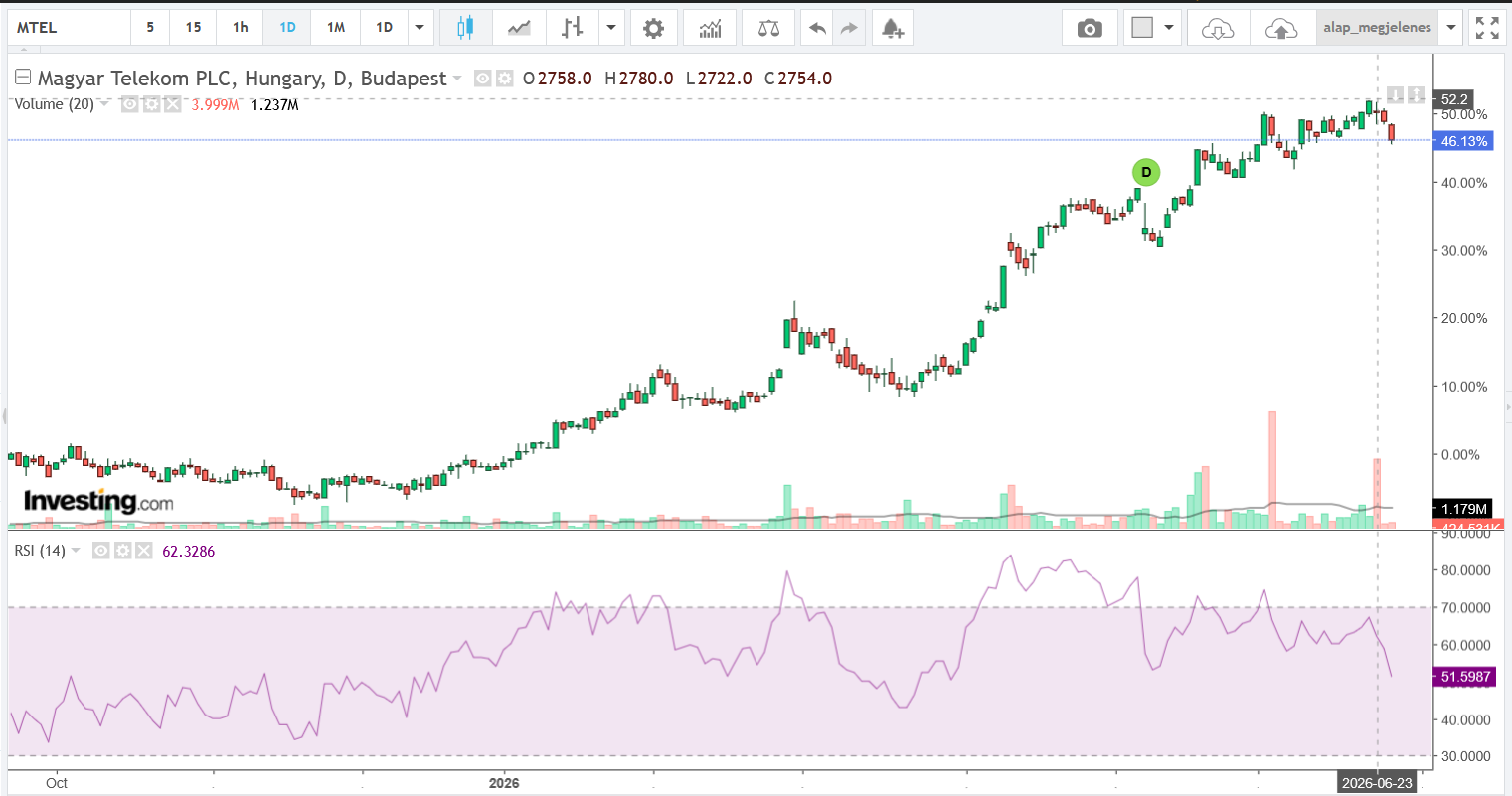This screenshot has width=1512, height=796.
Task: Select the single-pane layout square button
Action: pos(1142,28)
